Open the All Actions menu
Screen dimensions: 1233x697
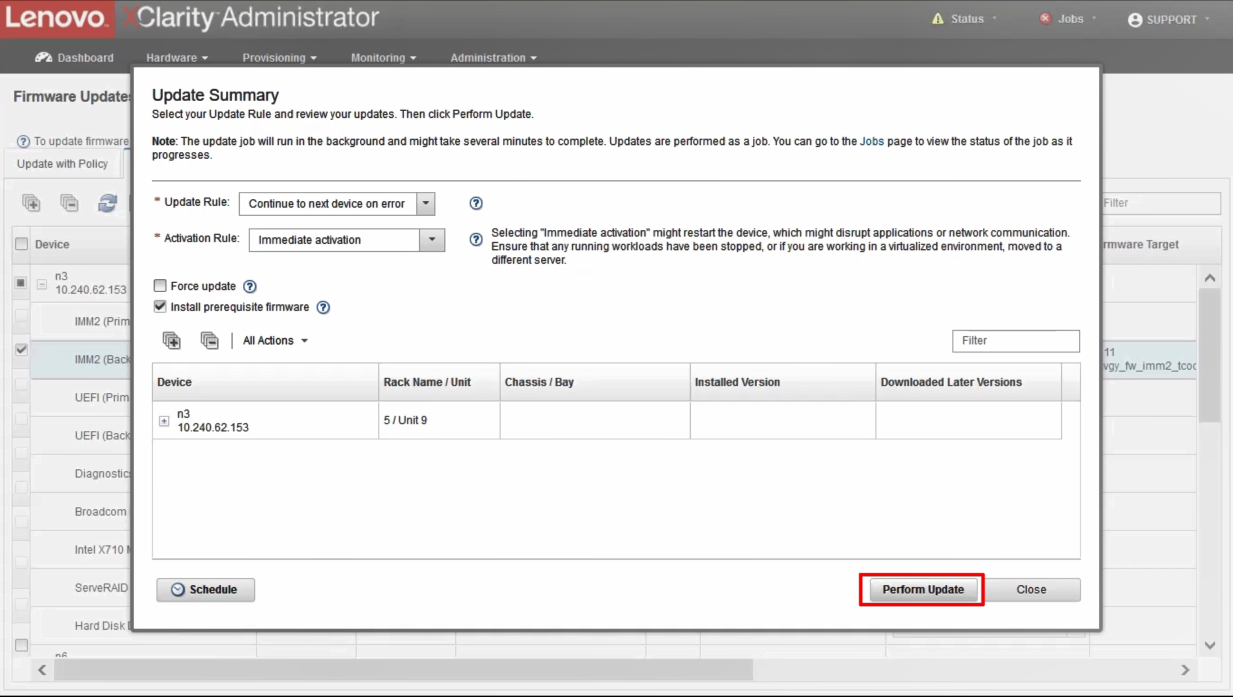point(275,341)
